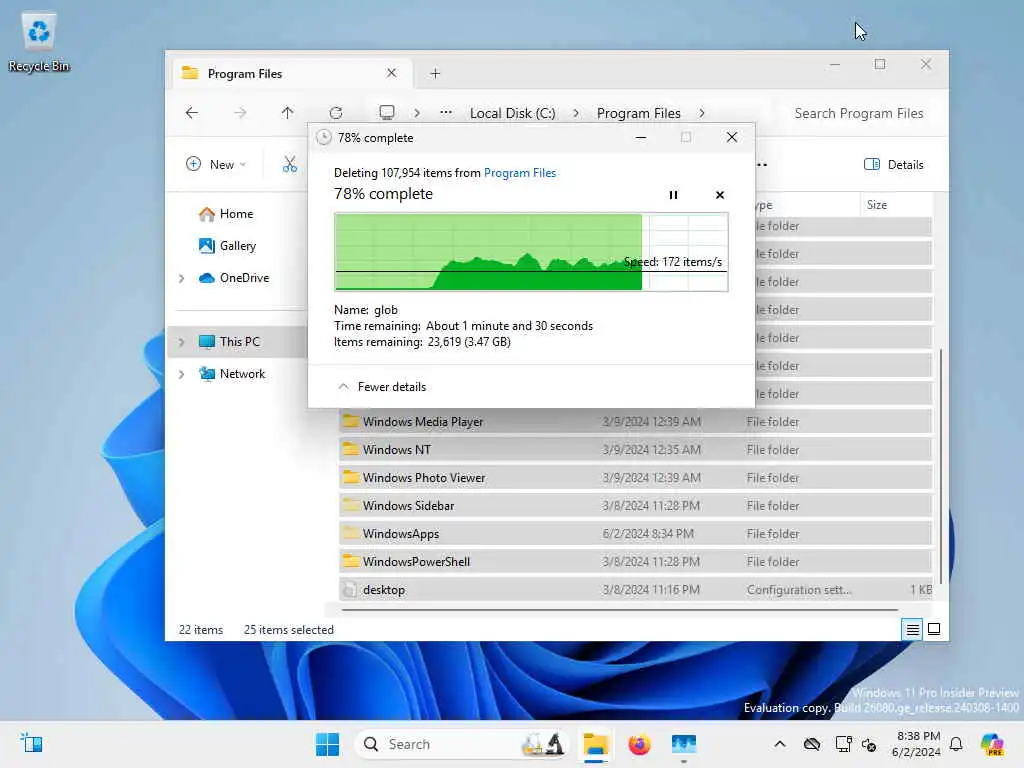Open the notifications bell

(956, 744)
